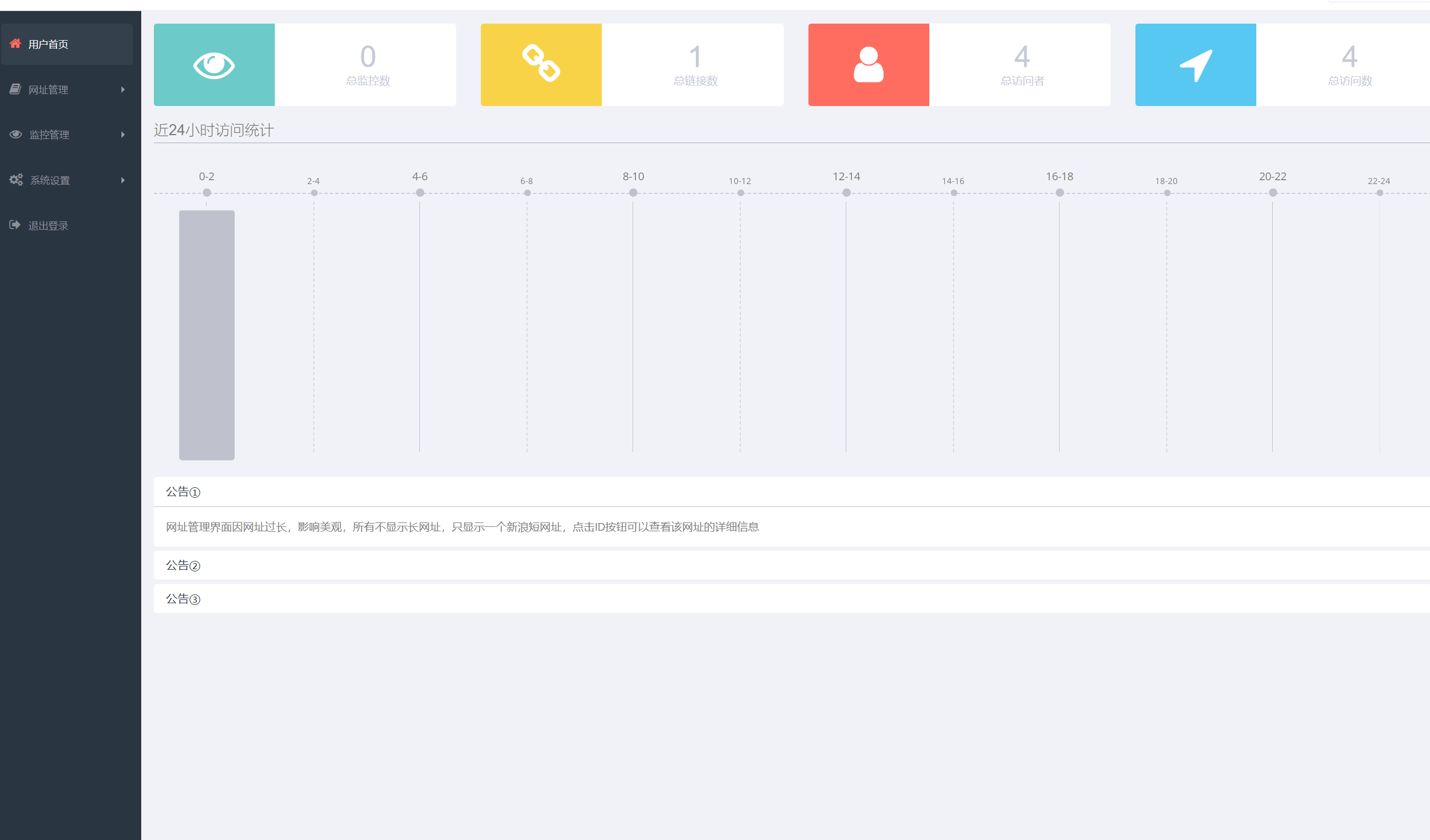Expand 系统设置 submenu arrow
Viewport: 1430px width, 840px height.
point(123,180)
